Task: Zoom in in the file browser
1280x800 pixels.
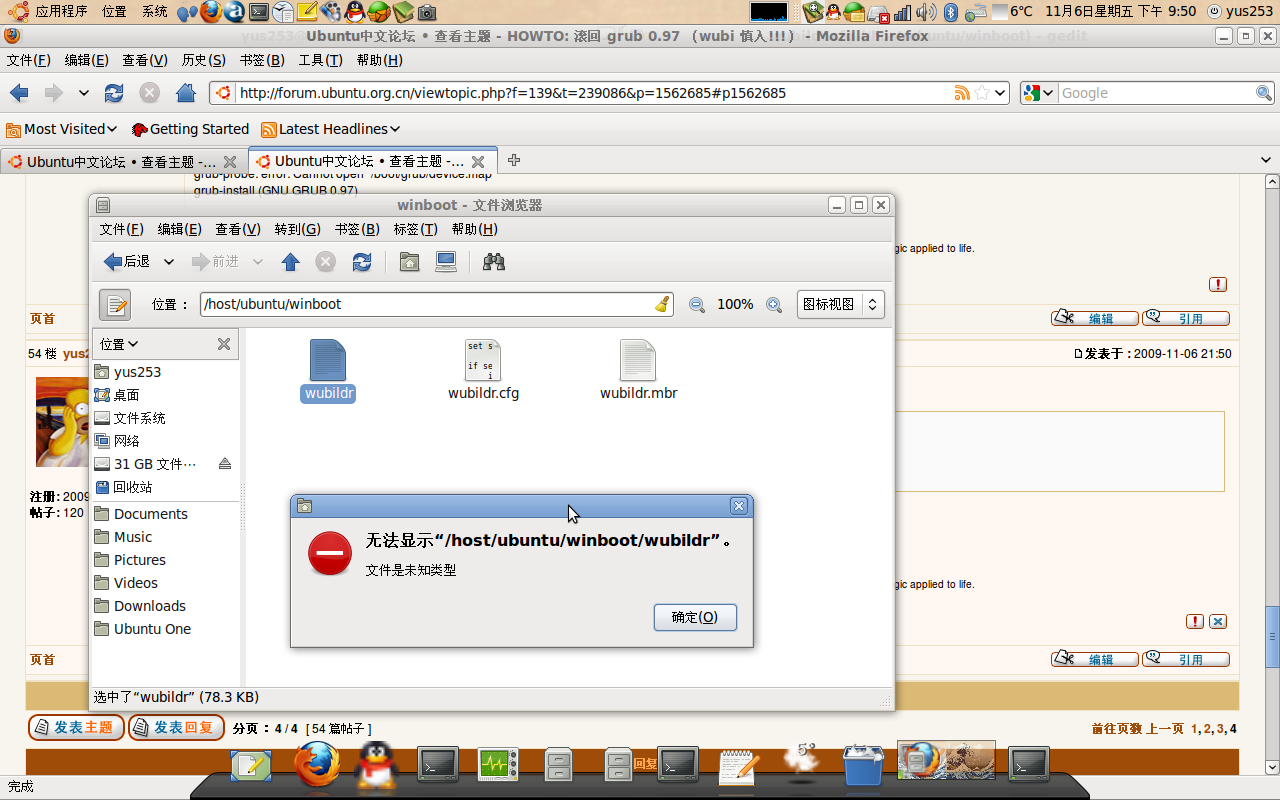Action: [x=774, y=305]
